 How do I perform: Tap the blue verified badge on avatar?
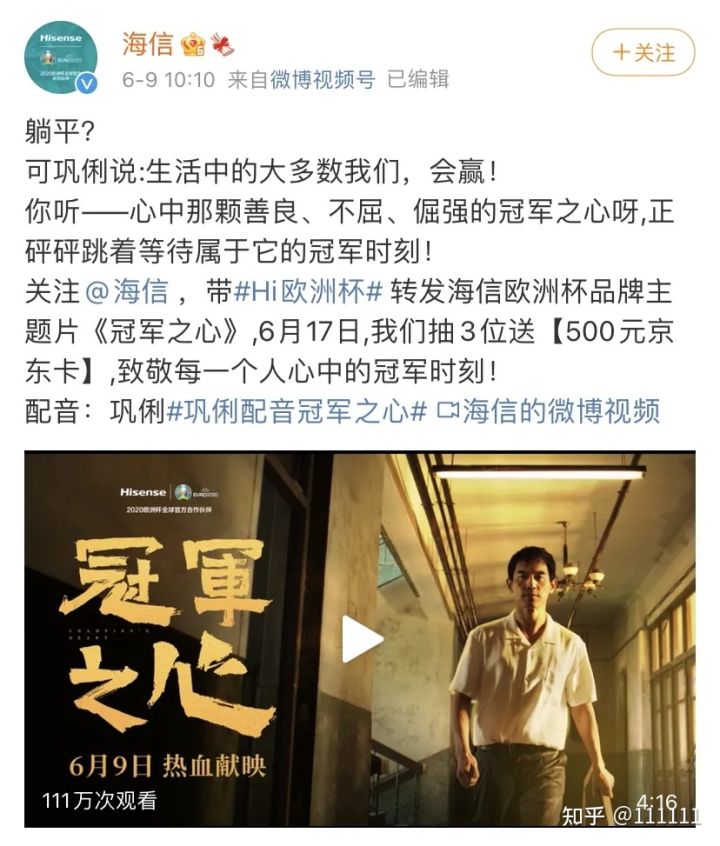click(87, 84)
